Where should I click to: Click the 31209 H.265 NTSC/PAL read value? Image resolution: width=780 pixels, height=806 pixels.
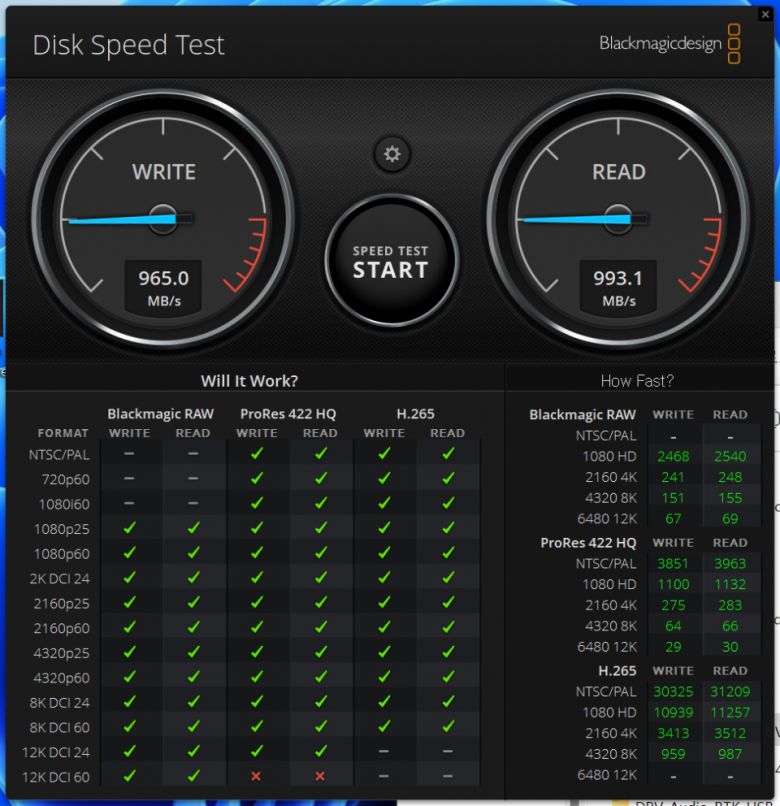(x=729, y=692)
